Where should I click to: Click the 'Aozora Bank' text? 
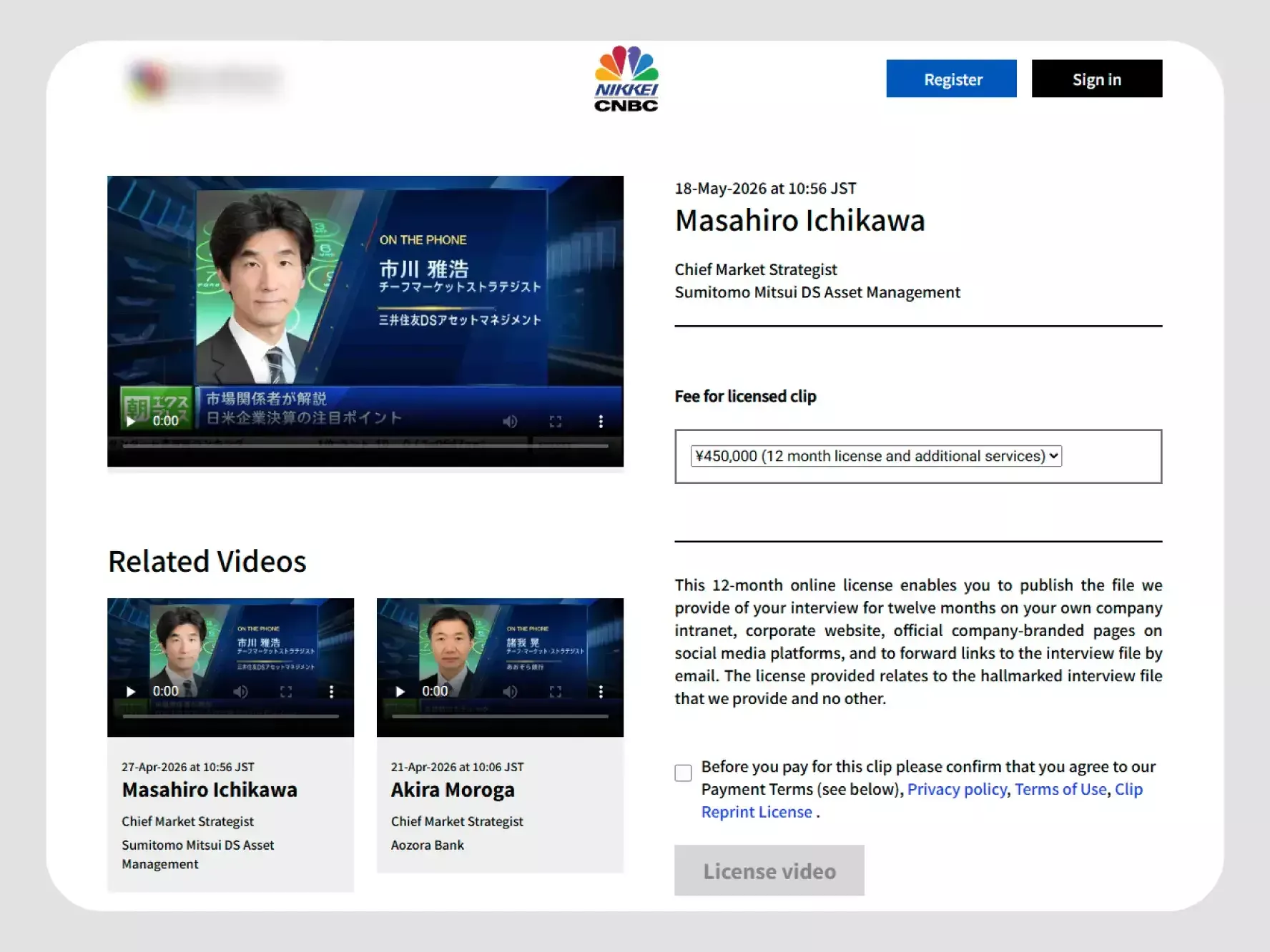pyautogui.click(x=428, y=845)
